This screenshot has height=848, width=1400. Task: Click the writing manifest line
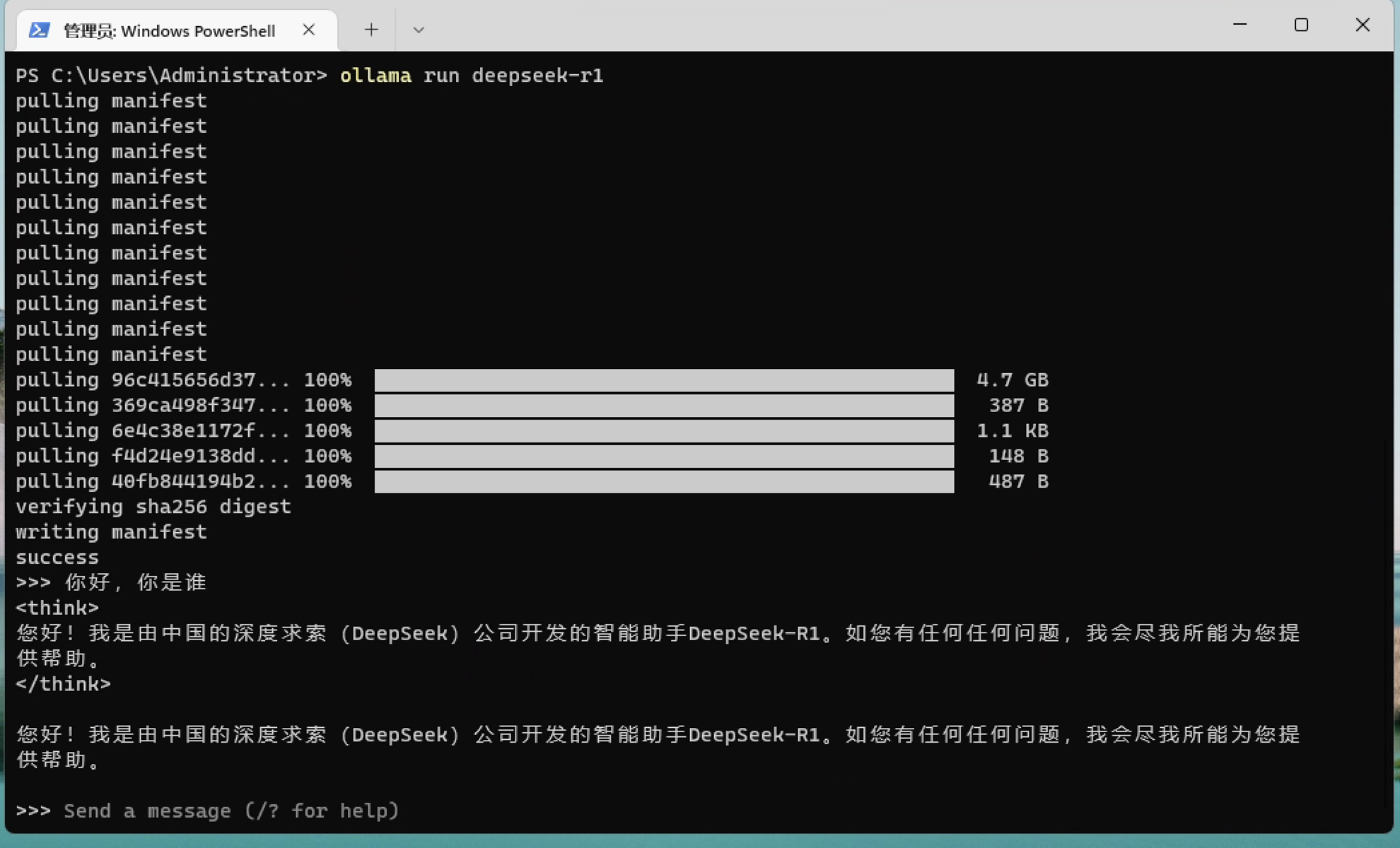pyautogui.click(x=112, y=532)
